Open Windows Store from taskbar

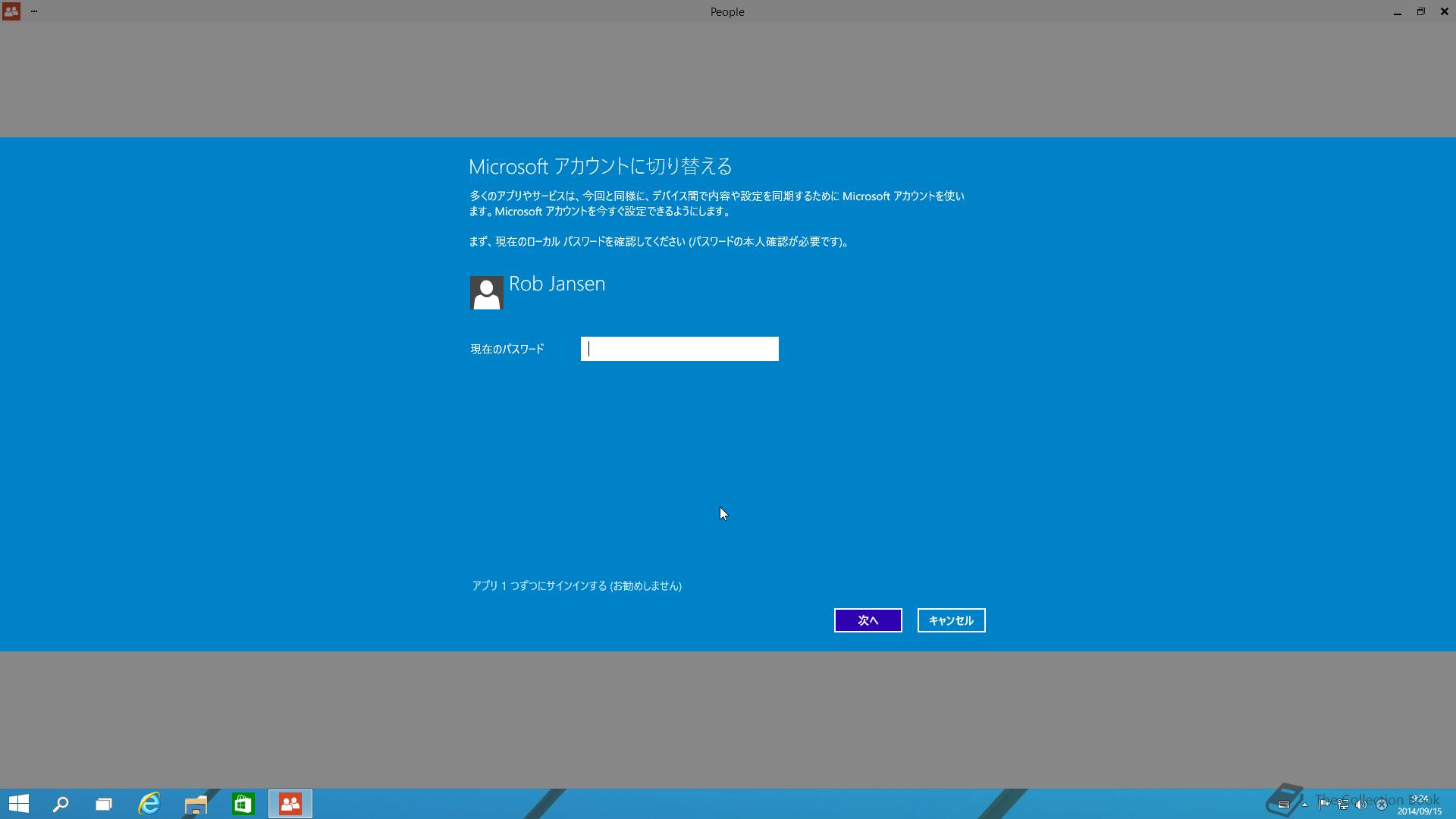pos(243,804)
